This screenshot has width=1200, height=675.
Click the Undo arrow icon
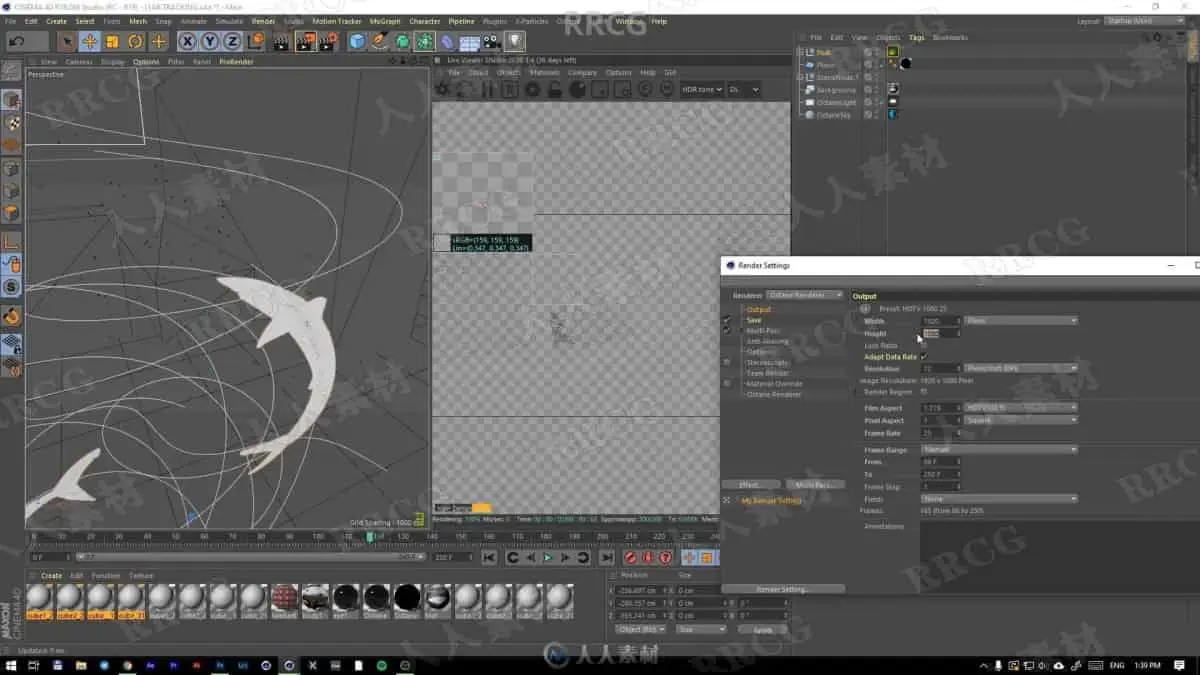(x=16, y=41)
